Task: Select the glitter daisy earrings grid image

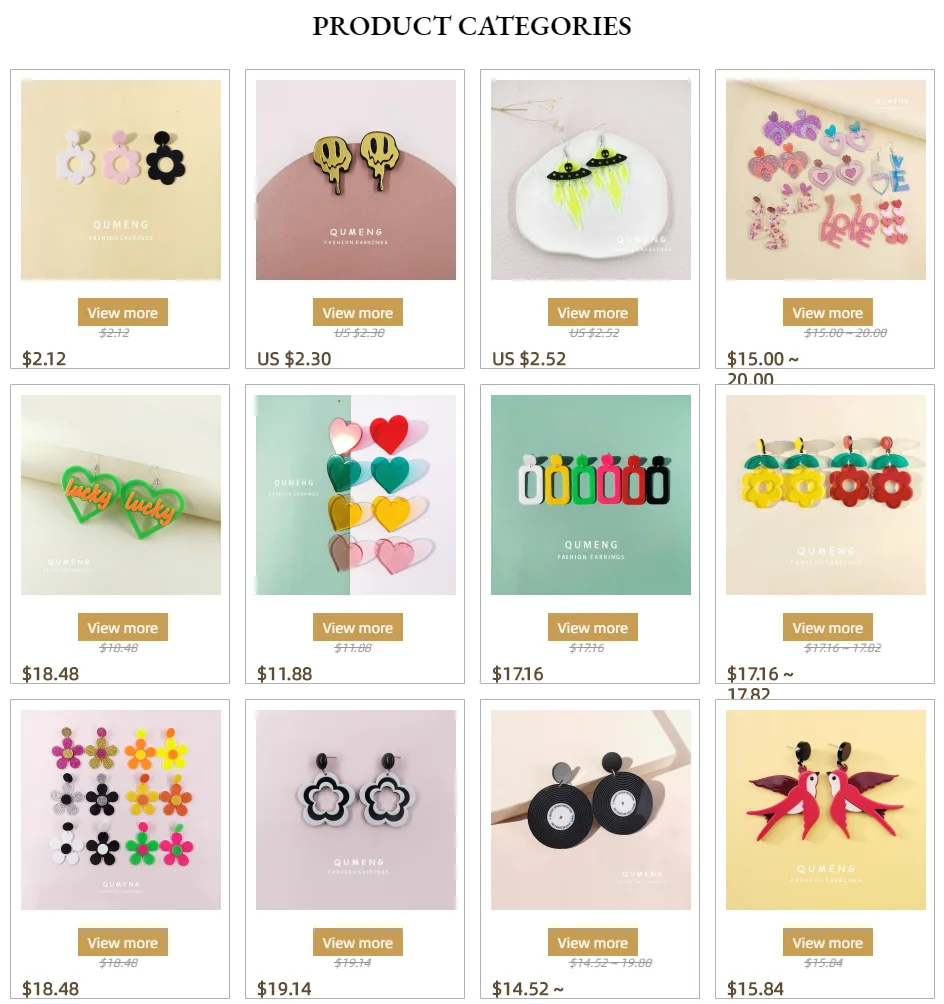Action: 121,810
